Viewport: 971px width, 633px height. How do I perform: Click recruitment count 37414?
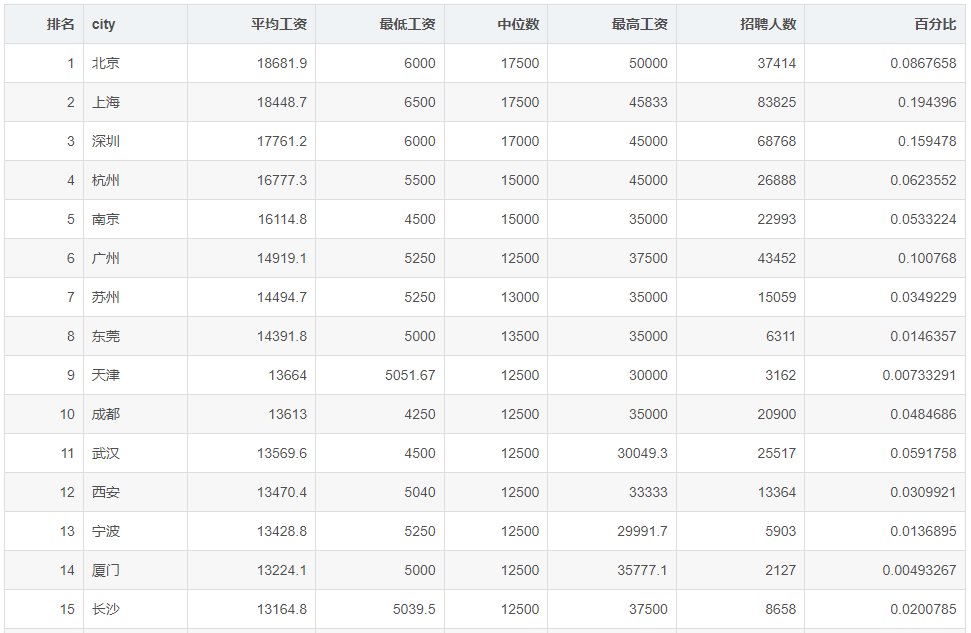tap(777, 63)
